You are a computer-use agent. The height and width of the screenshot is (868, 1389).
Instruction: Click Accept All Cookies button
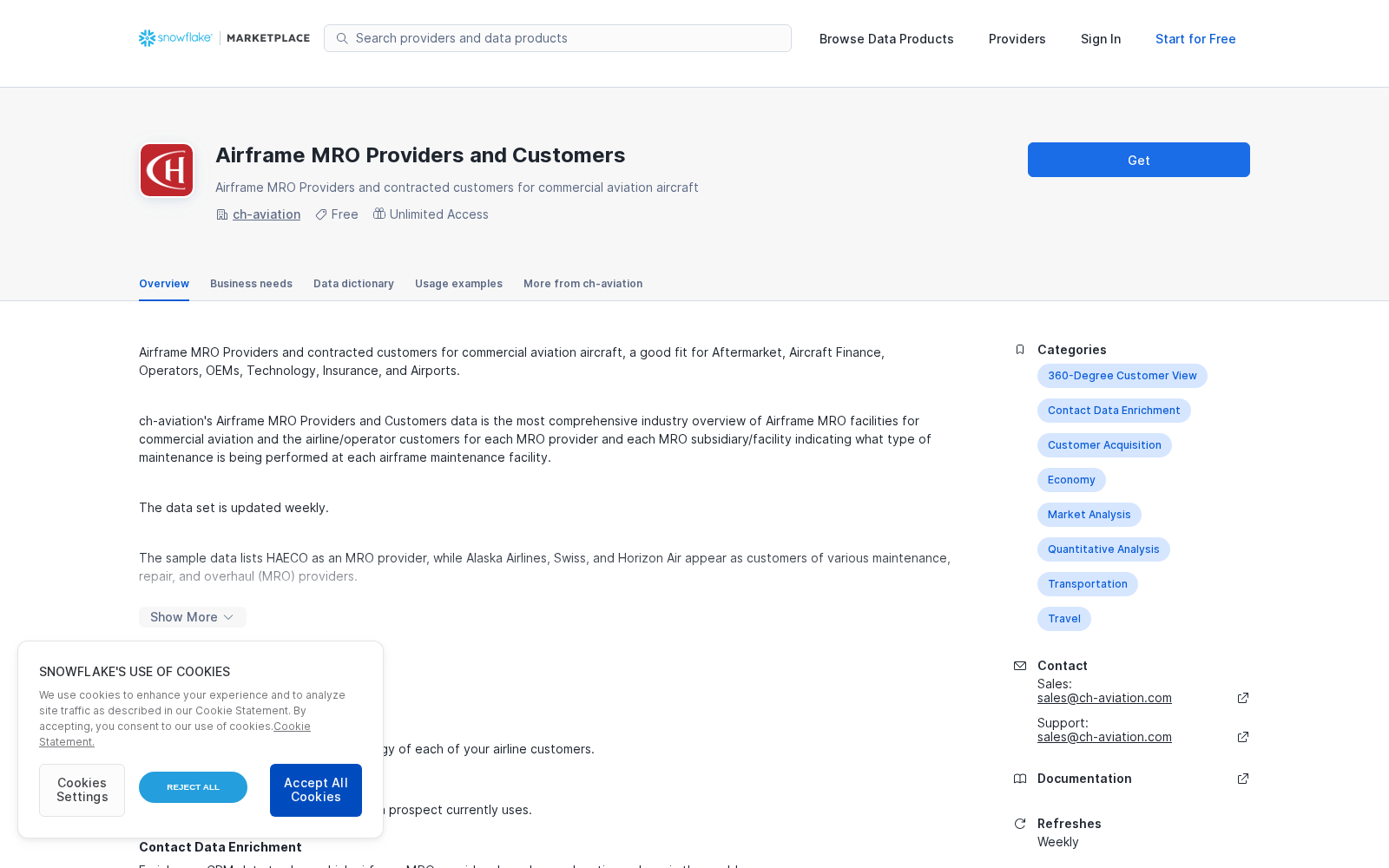point(316,790)
